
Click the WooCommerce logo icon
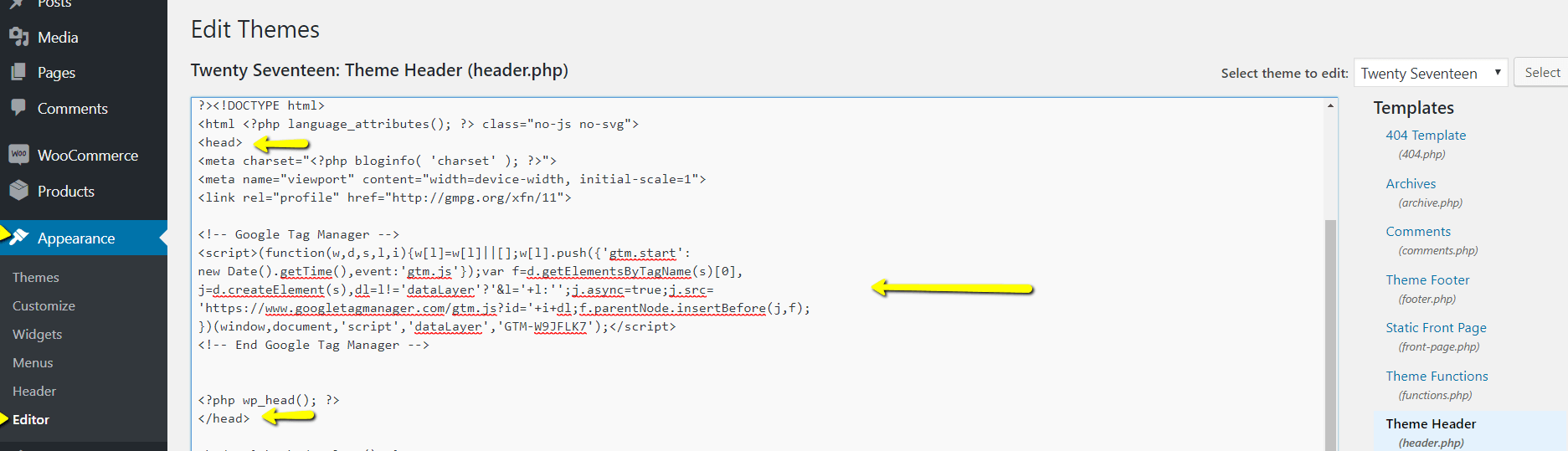click(x=18, y=155)
